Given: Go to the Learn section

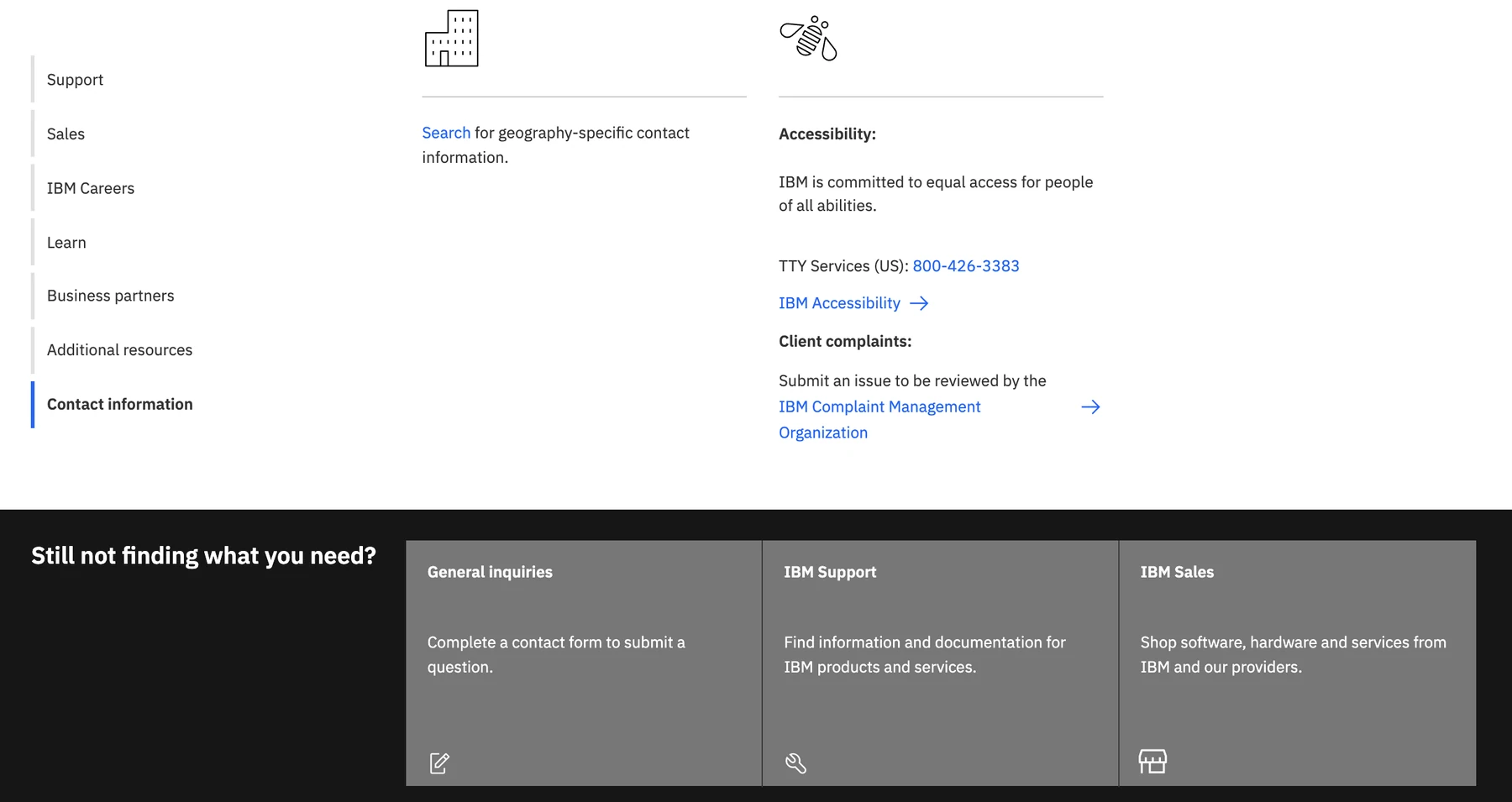Looking at the screenshot, I should click(x=66, y=243).
